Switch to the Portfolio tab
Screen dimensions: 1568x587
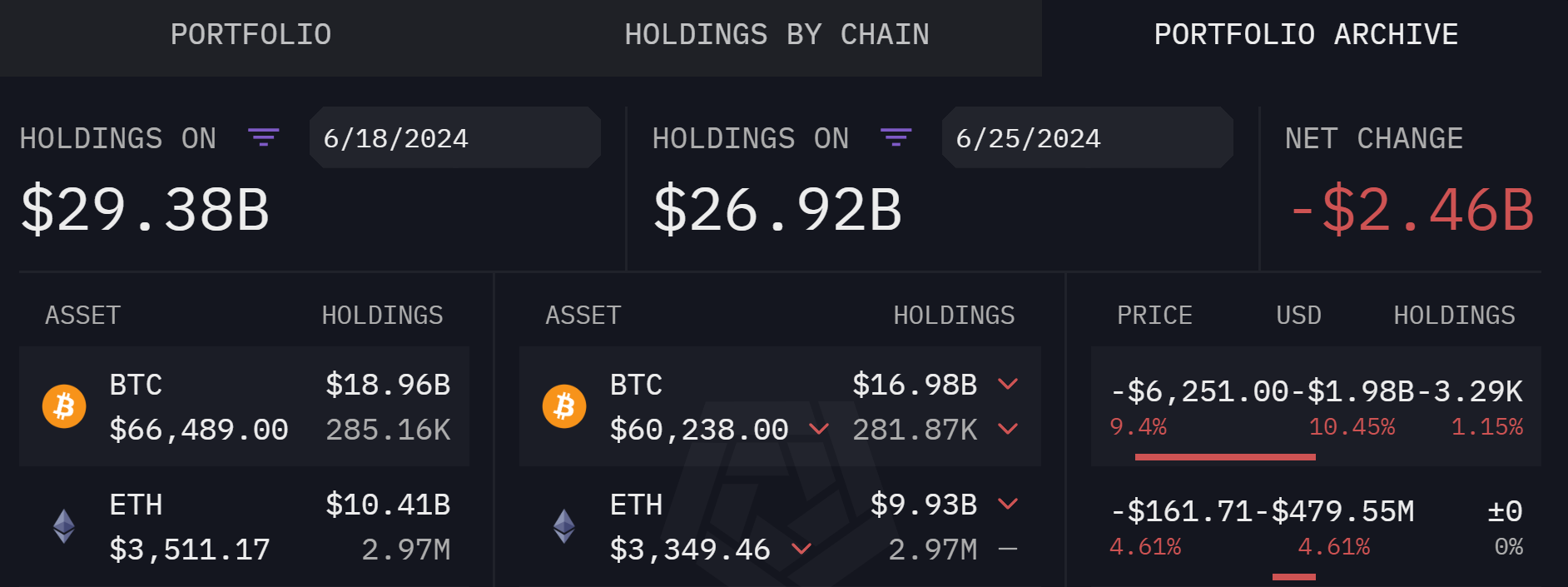click(251, 35)
